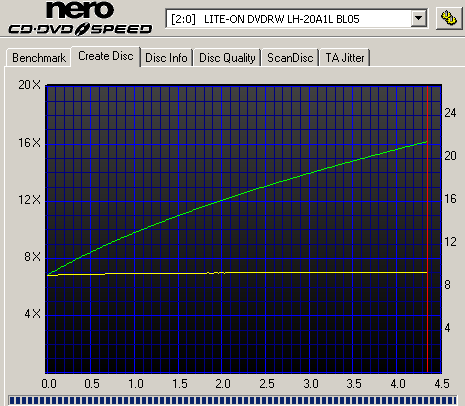Click the blue segmented progress bar
This screenshot has height=406, width=465.
point(232,400)
